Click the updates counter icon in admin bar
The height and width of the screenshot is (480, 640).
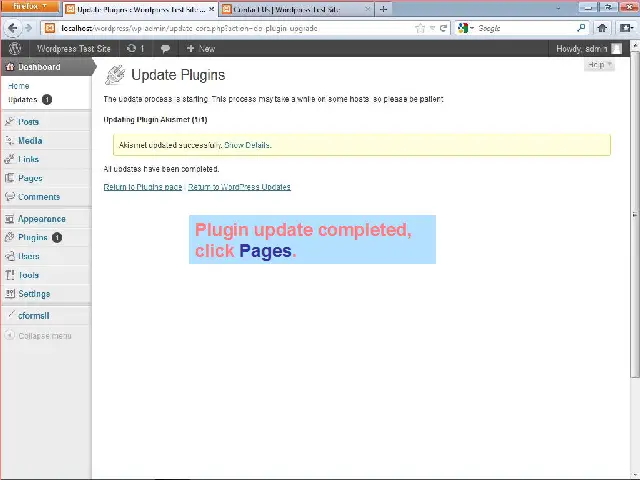point(136,49)
